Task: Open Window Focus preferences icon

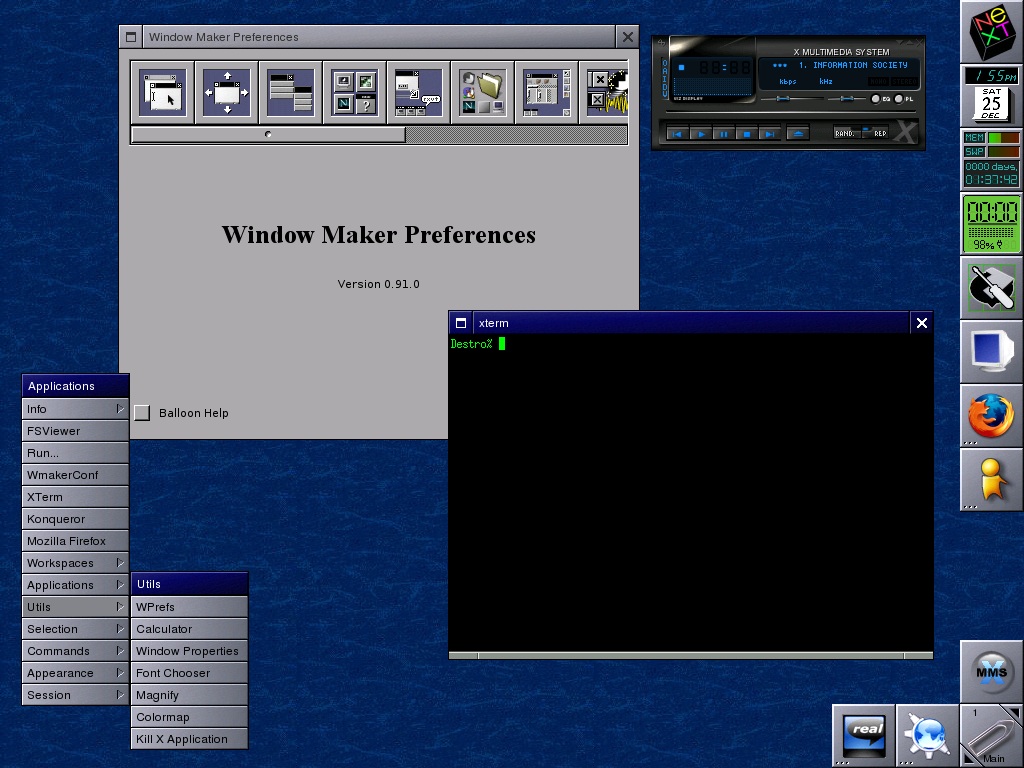Action: 163,92
